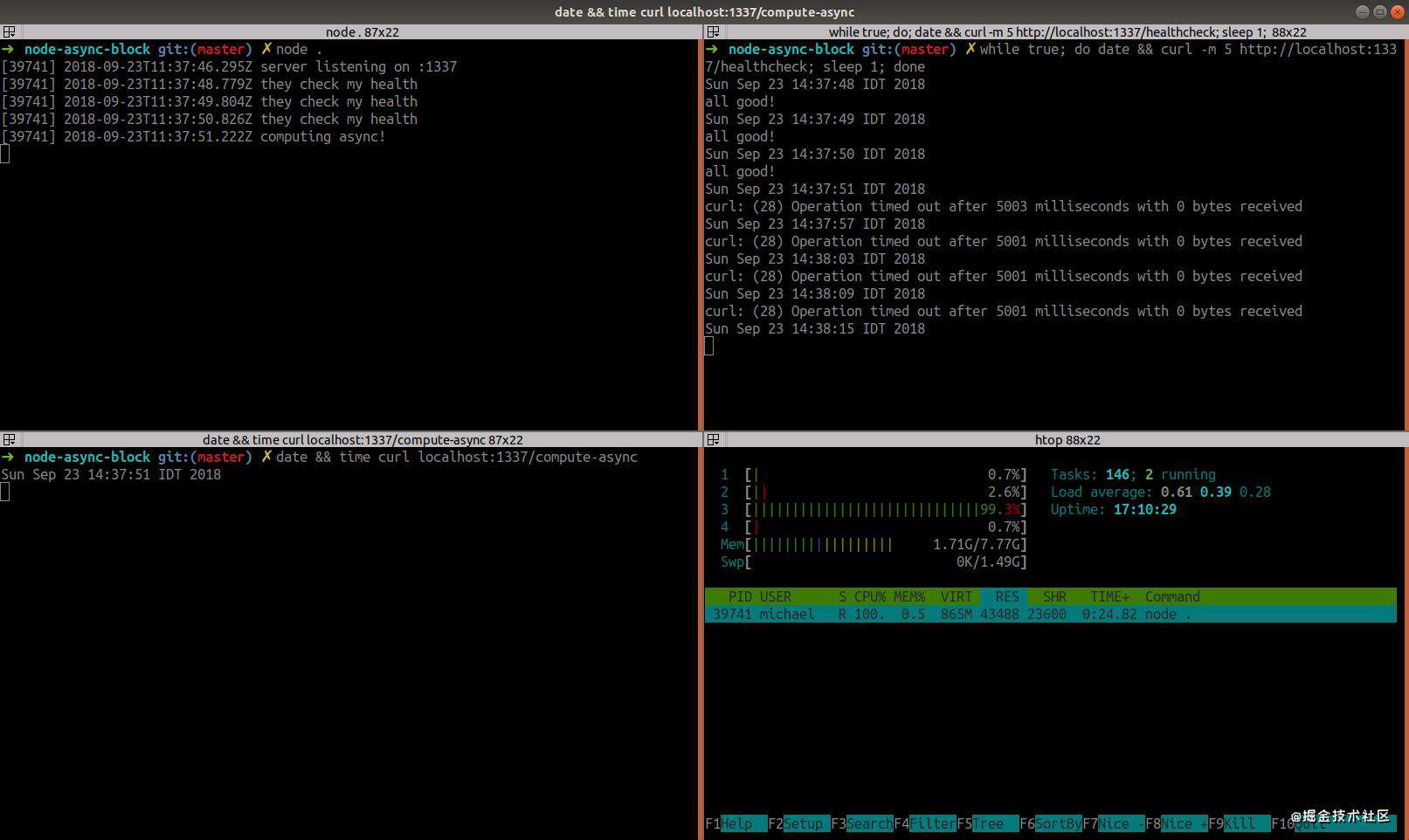Select the 'node . 87x22' pane title bar
This screenshot has height=840, width=1409.
tap(362, 31)
